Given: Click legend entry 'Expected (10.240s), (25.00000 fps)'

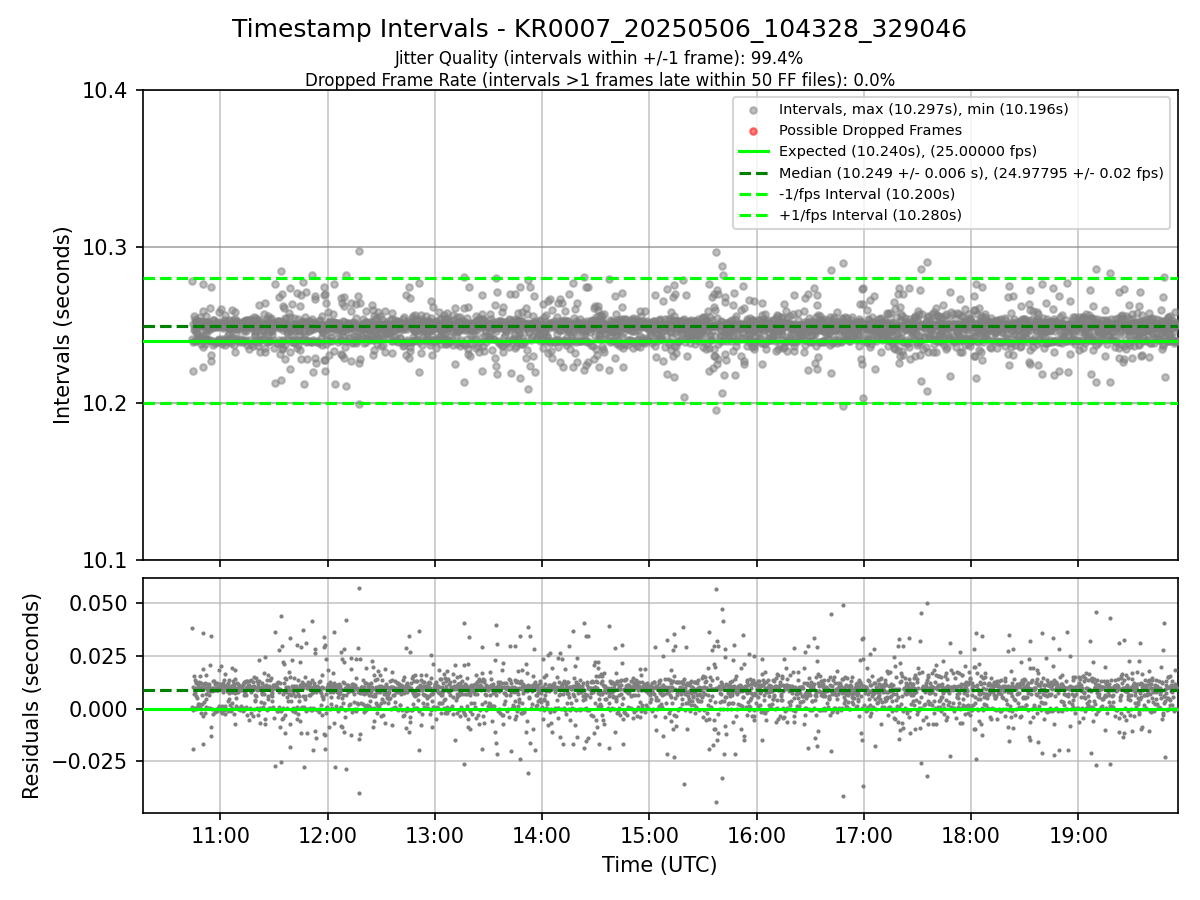Looking at the screenshot, I should tap(907, 151).
